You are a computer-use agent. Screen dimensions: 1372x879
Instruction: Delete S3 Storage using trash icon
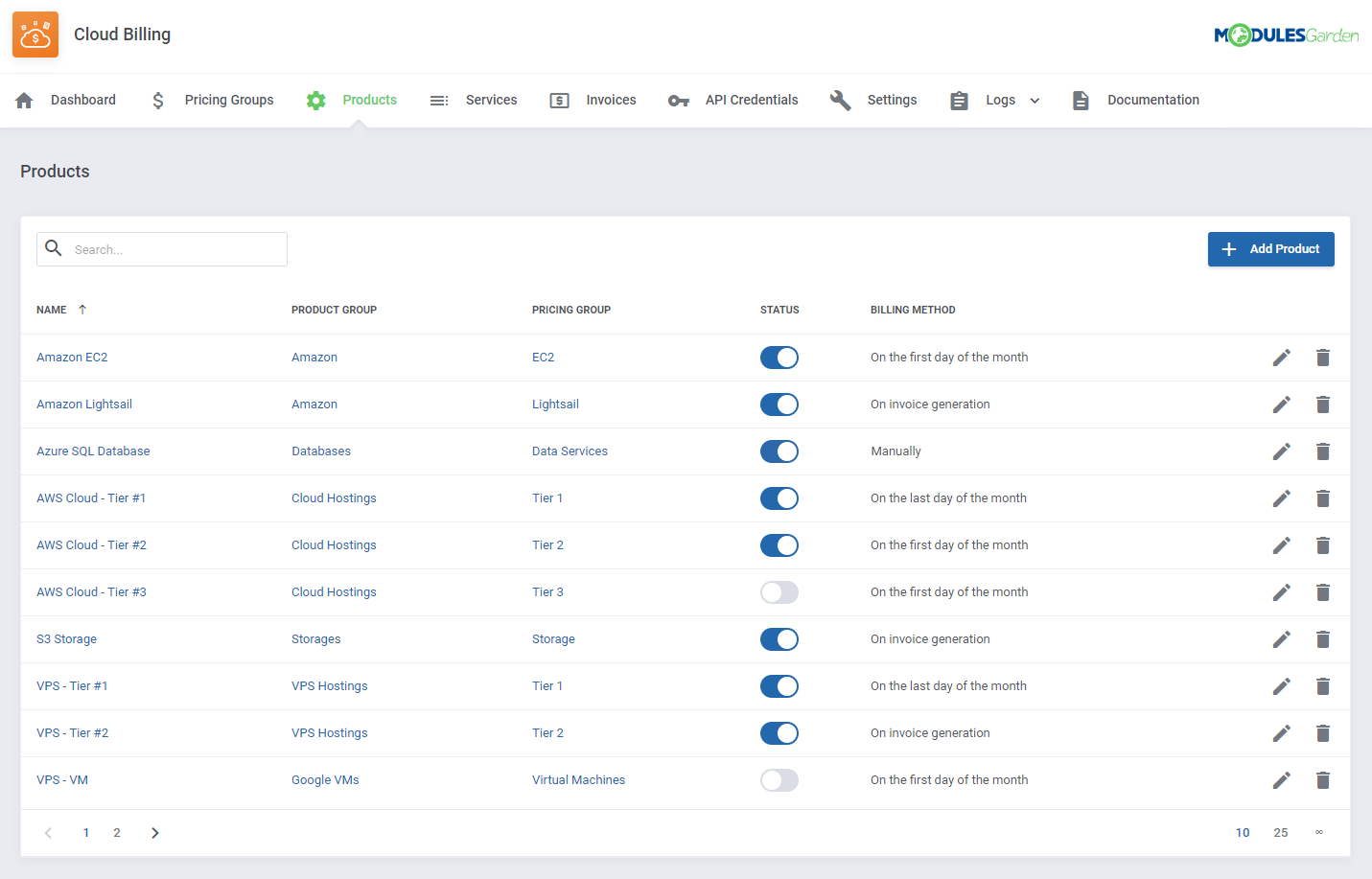pyautogui.click(x=1323, y=639)
